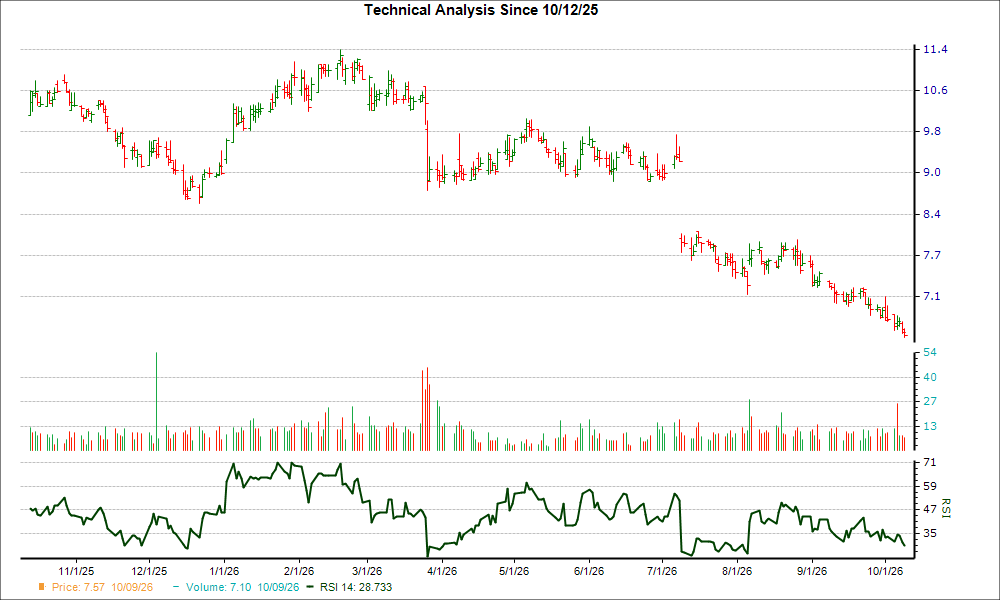Click the chart title 'Technical Analysis Since 10/12/25'
Viewport: 1000px width, 600px height.
pyautogui.click(x=481, y=10)
